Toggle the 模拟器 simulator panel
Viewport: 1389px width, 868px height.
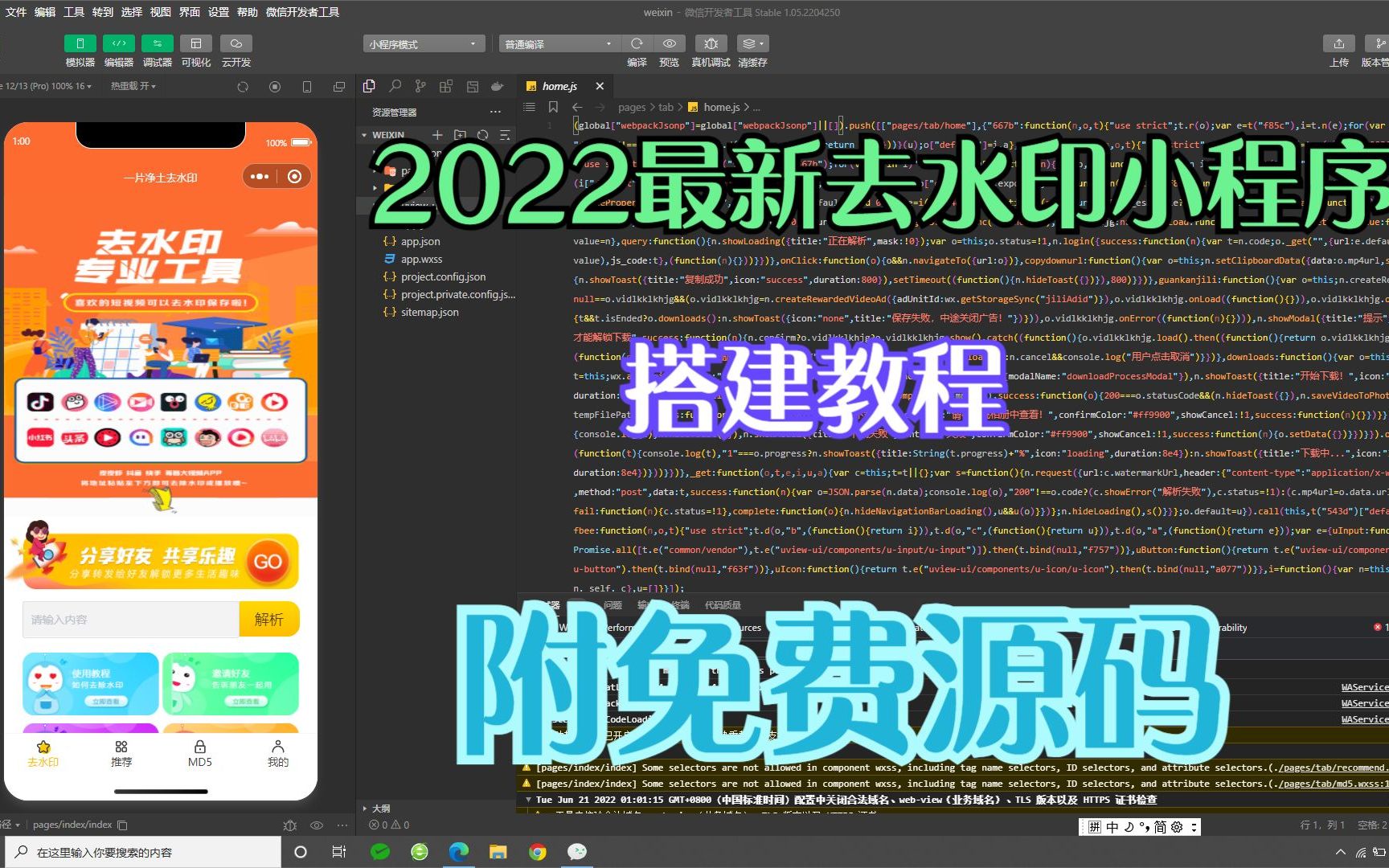pyautogui.click(x=80, y=43)
